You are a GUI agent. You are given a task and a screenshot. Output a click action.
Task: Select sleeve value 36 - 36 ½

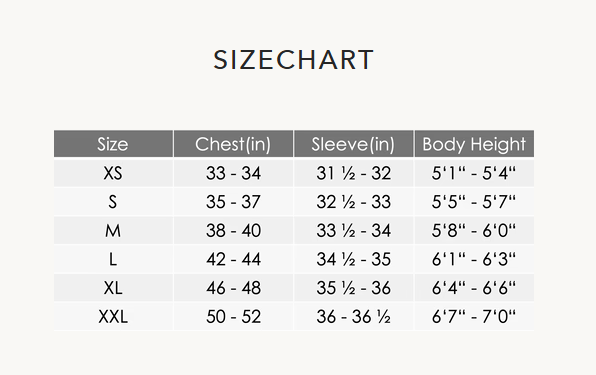point(353,316)
